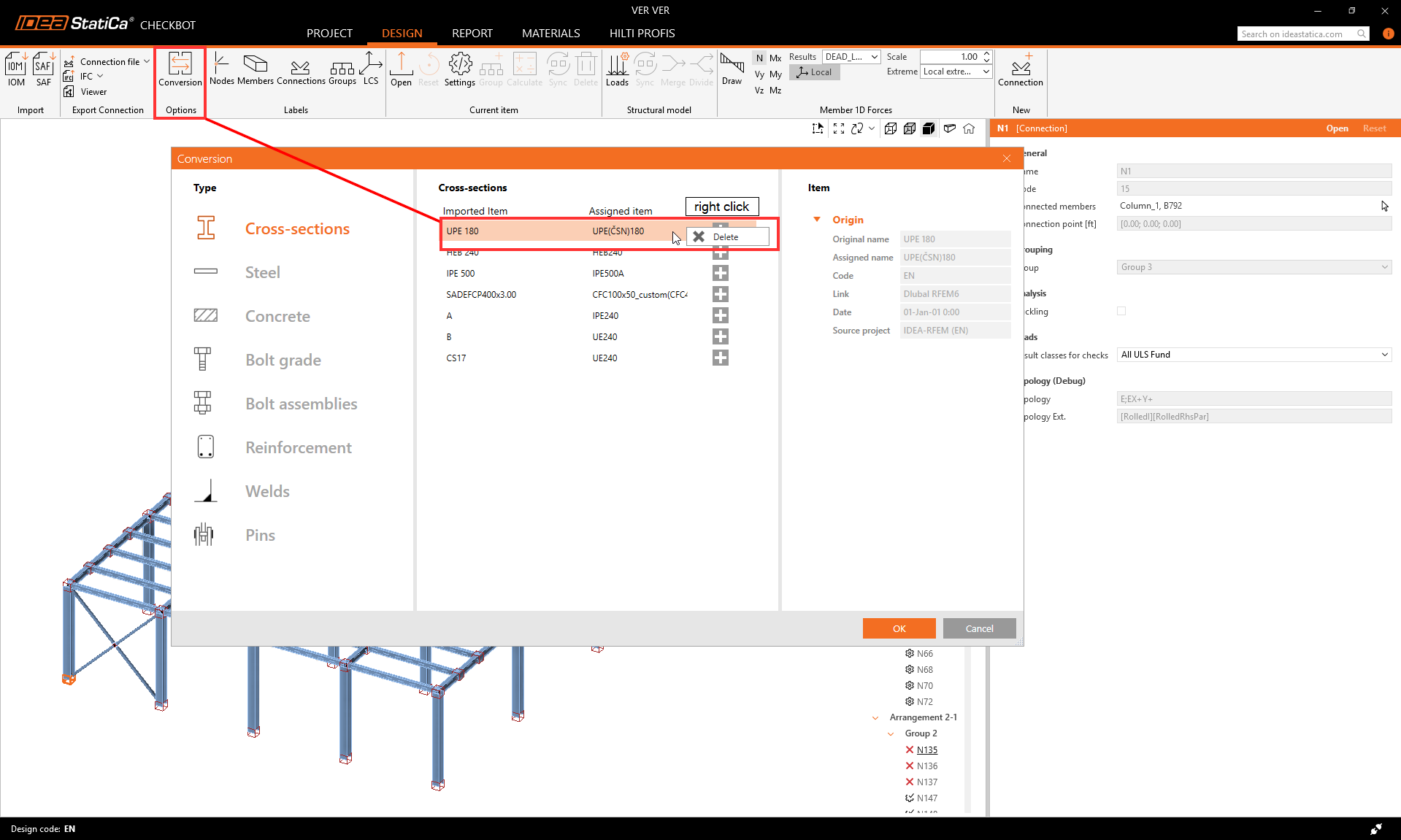Image resolution: width=1401 pixels, height=840 pixels.
Task: Select Bolt grade type in Conversion
Action: coord(283,360)
